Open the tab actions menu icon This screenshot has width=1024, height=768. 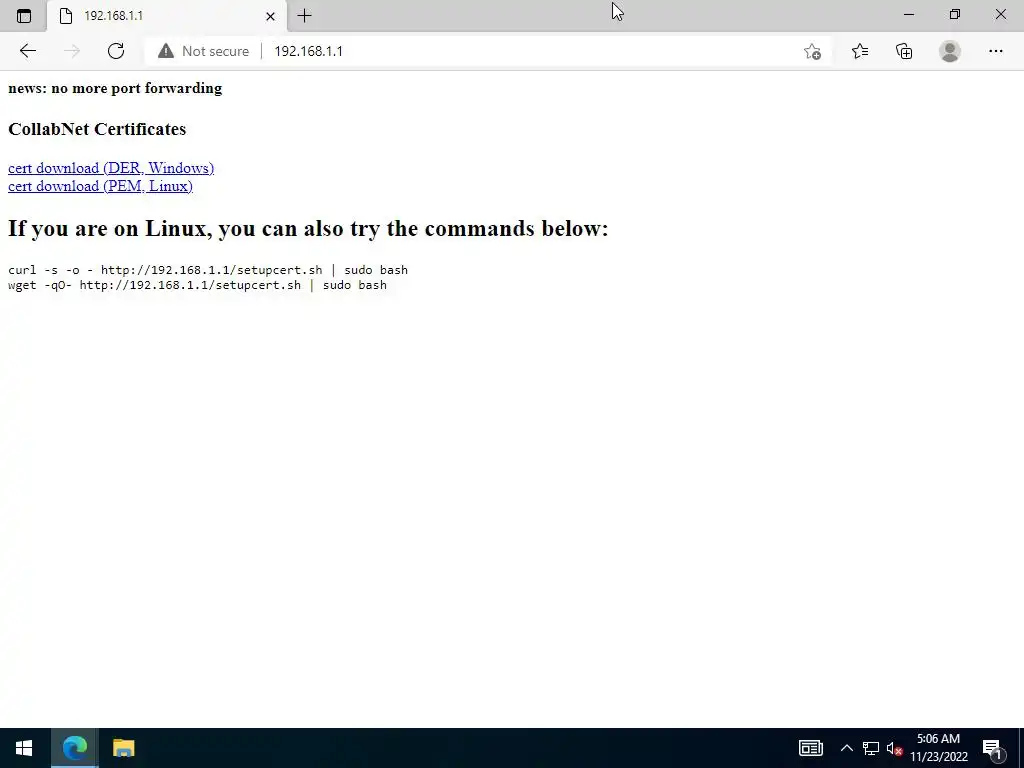point(24,16)
